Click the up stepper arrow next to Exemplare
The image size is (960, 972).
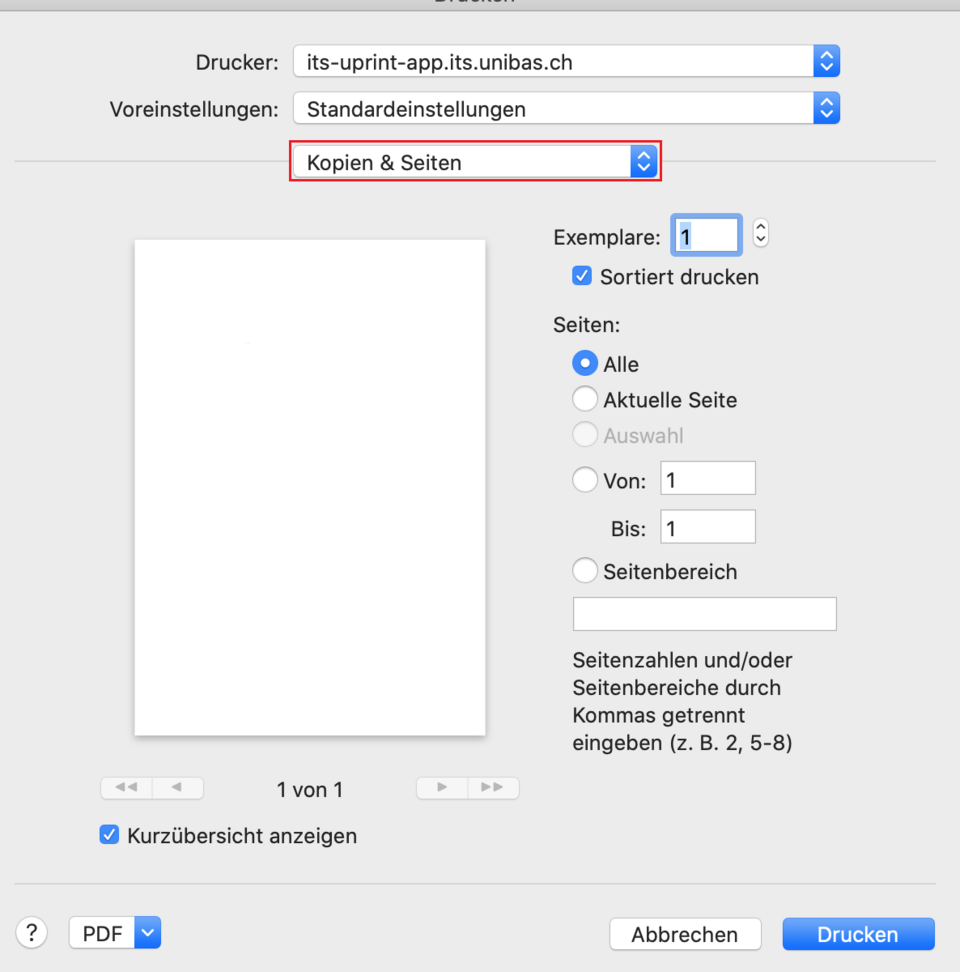pyautogui.click(x=761, y=228)
